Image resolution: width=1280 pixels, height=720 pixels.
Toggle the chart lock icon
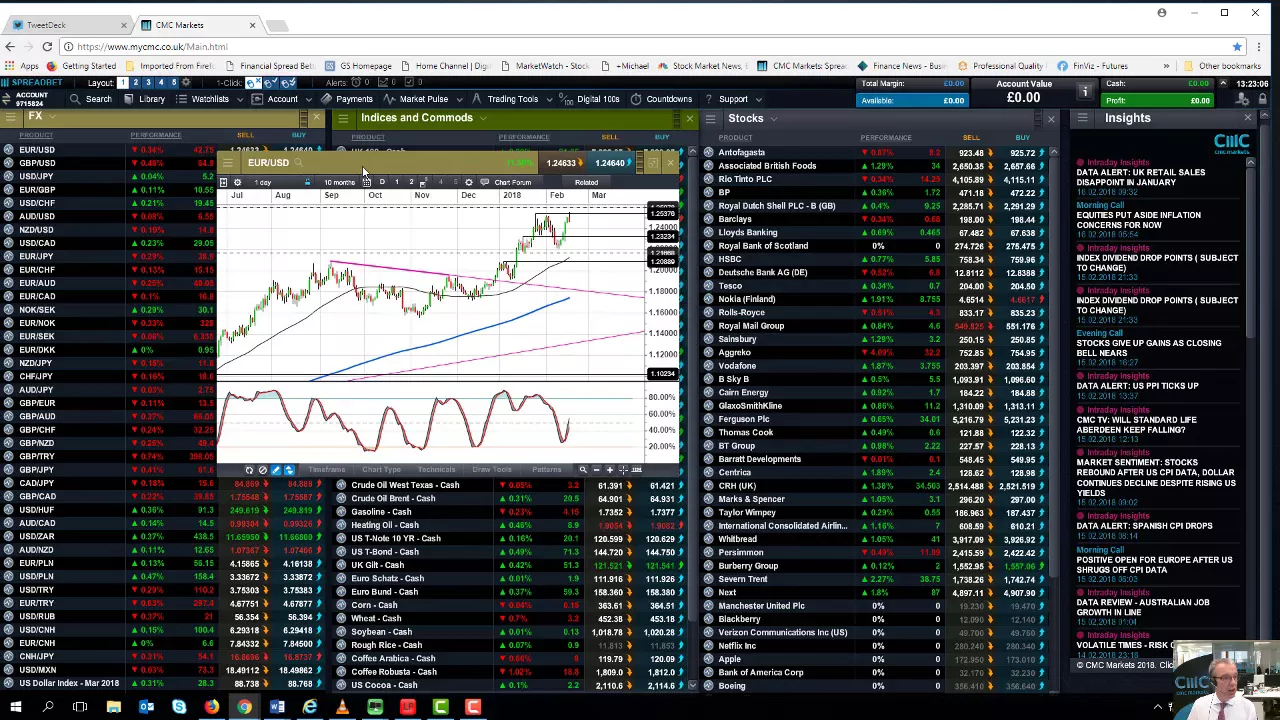click(307, 182)
